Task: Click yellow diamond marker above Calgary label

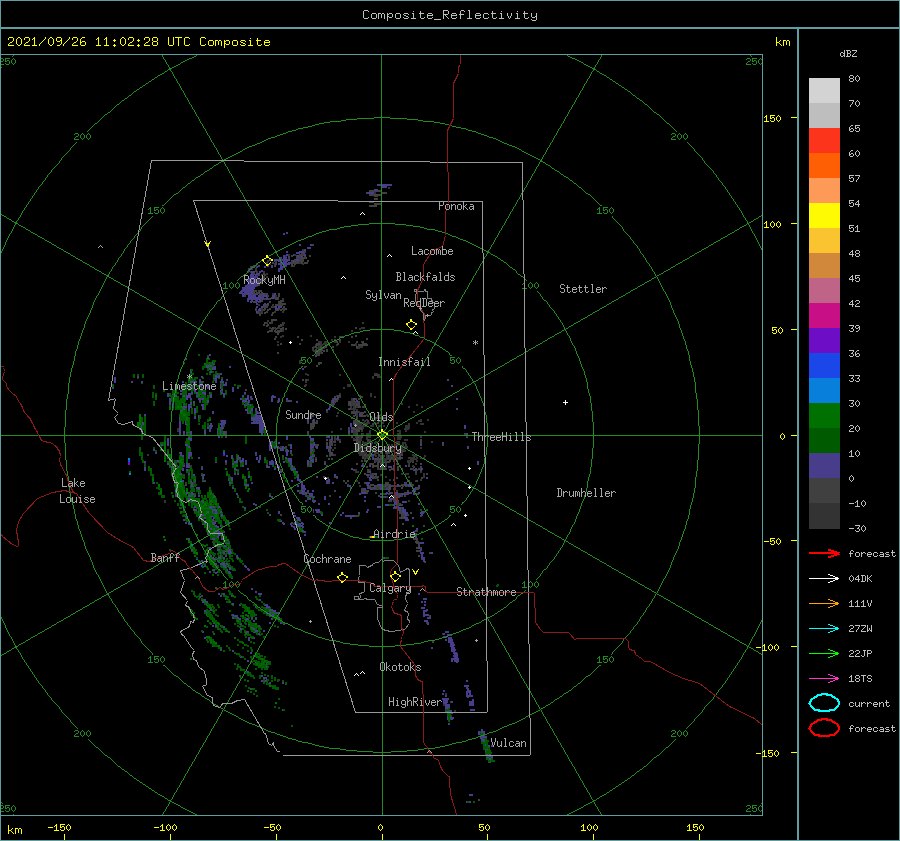Action: (395, 576)
